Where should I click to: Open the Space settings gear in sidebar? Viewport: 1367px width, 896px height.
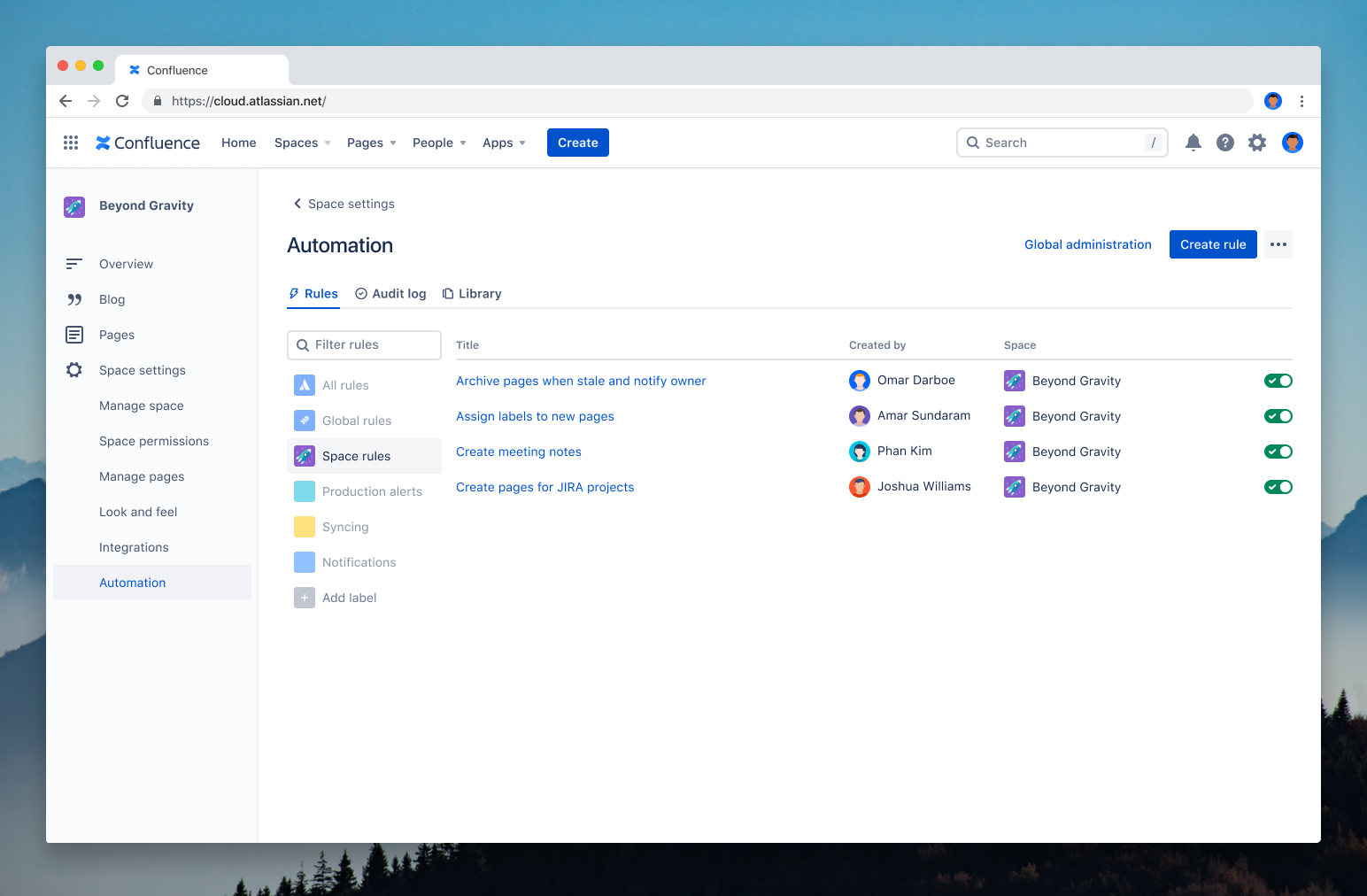click(74, 370)
